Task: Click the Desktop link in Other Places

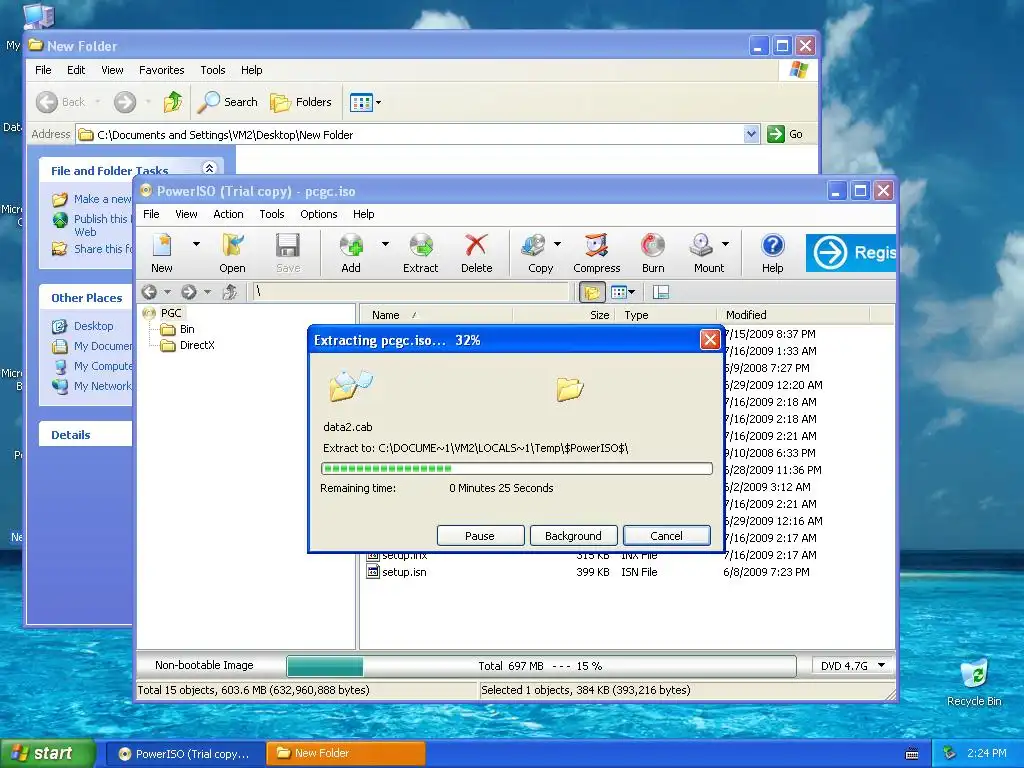Action: pos(93,326)
